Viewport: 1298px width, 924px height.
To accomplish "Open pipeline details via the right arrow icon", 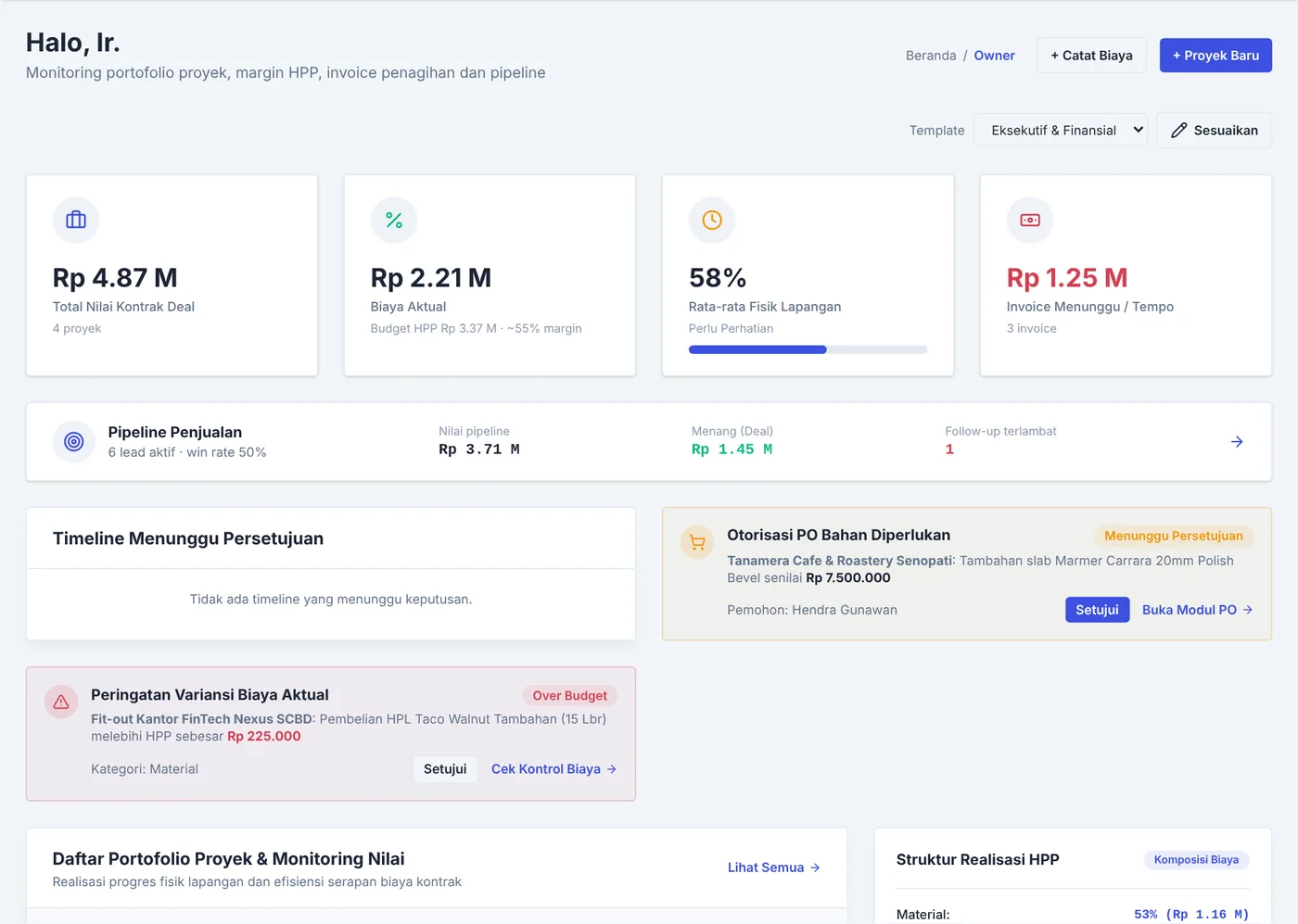I will 1237,442.
